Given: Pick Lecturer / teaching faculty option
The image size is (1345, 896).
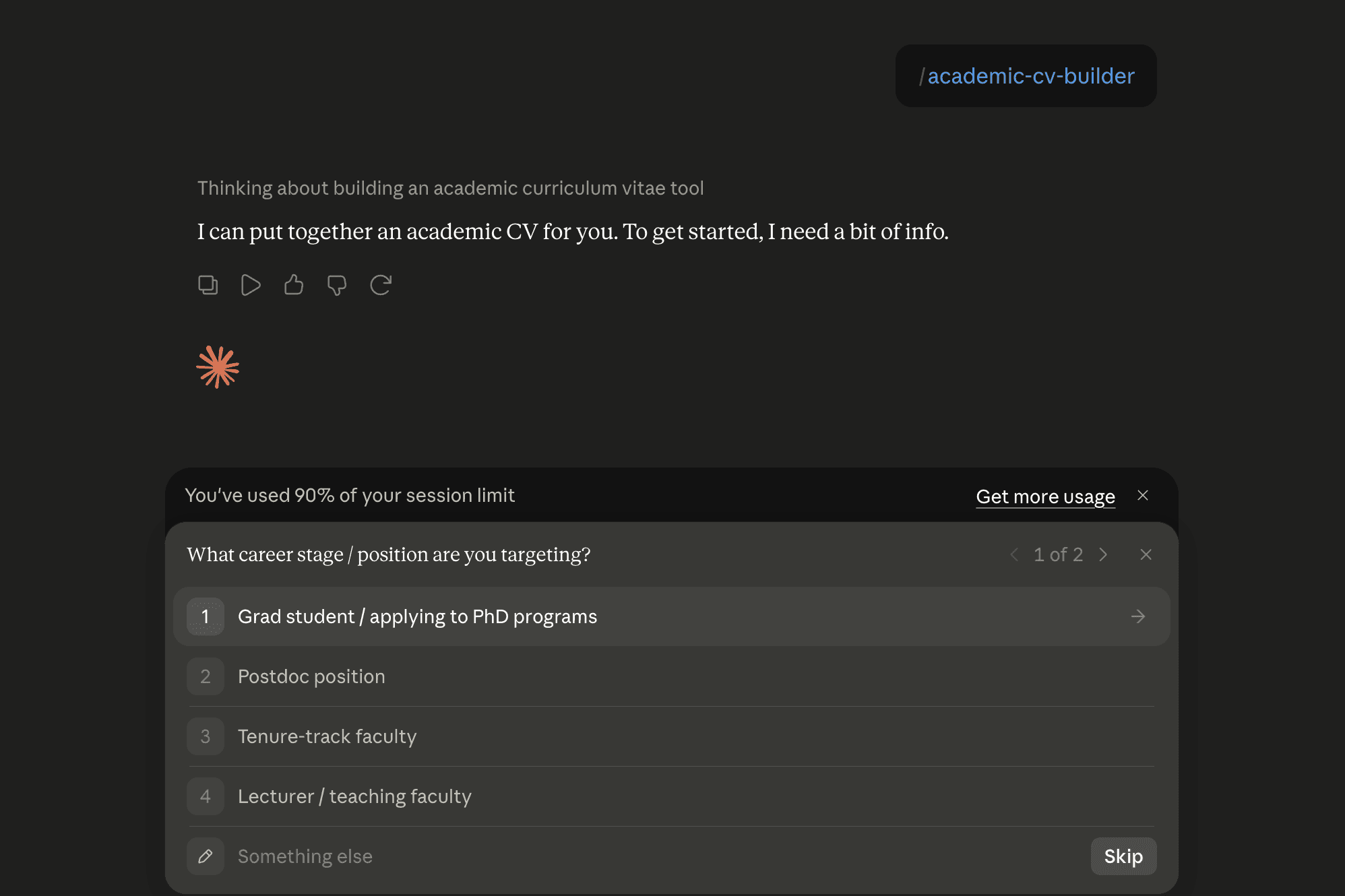Looking at the screenshot, I should click(672, 796).
